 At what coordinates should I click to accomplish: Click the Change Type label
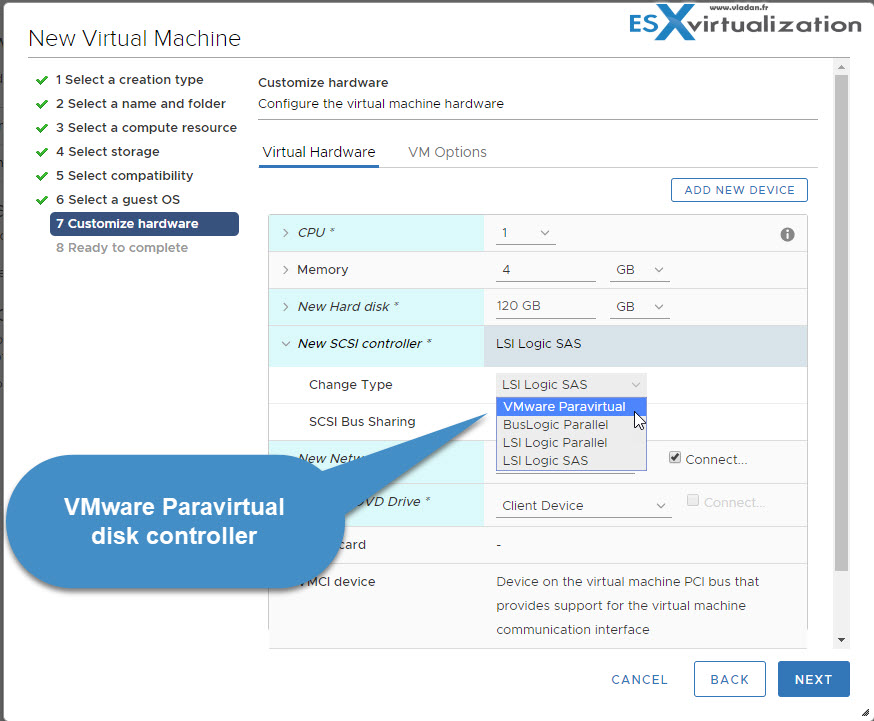click(x=351, y=384)
